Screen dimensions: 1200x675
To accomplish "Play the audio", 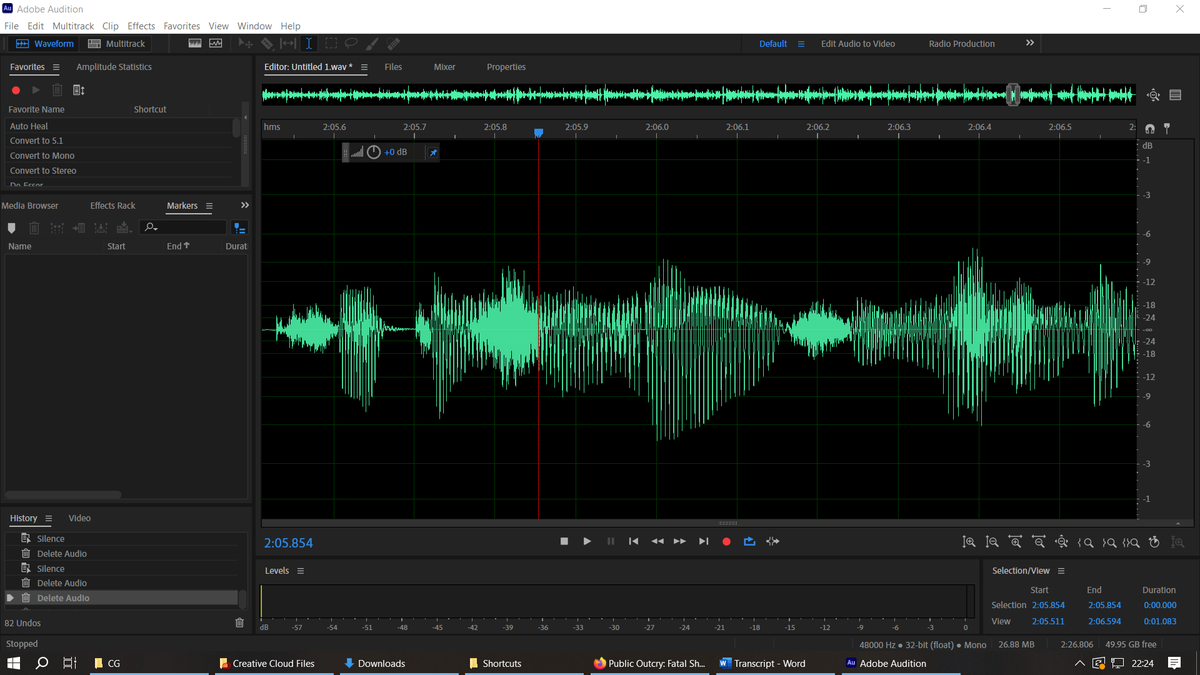I will [x=587, y=541].
